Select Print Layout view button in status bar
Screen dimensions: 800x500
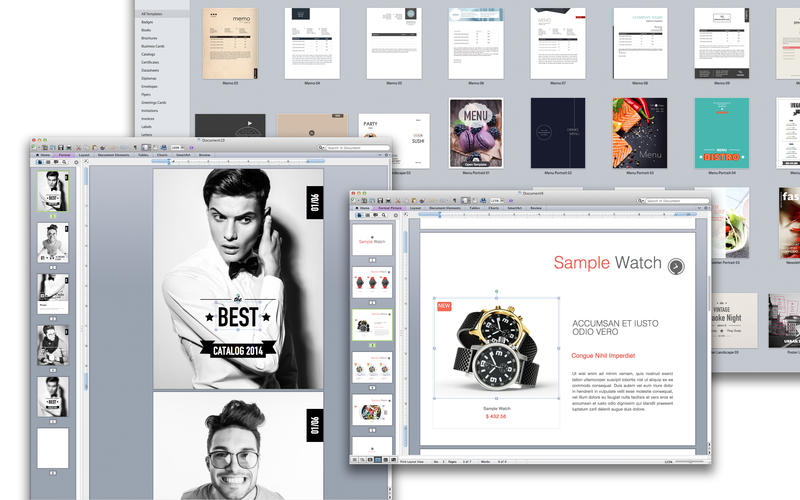pos(378,460)
